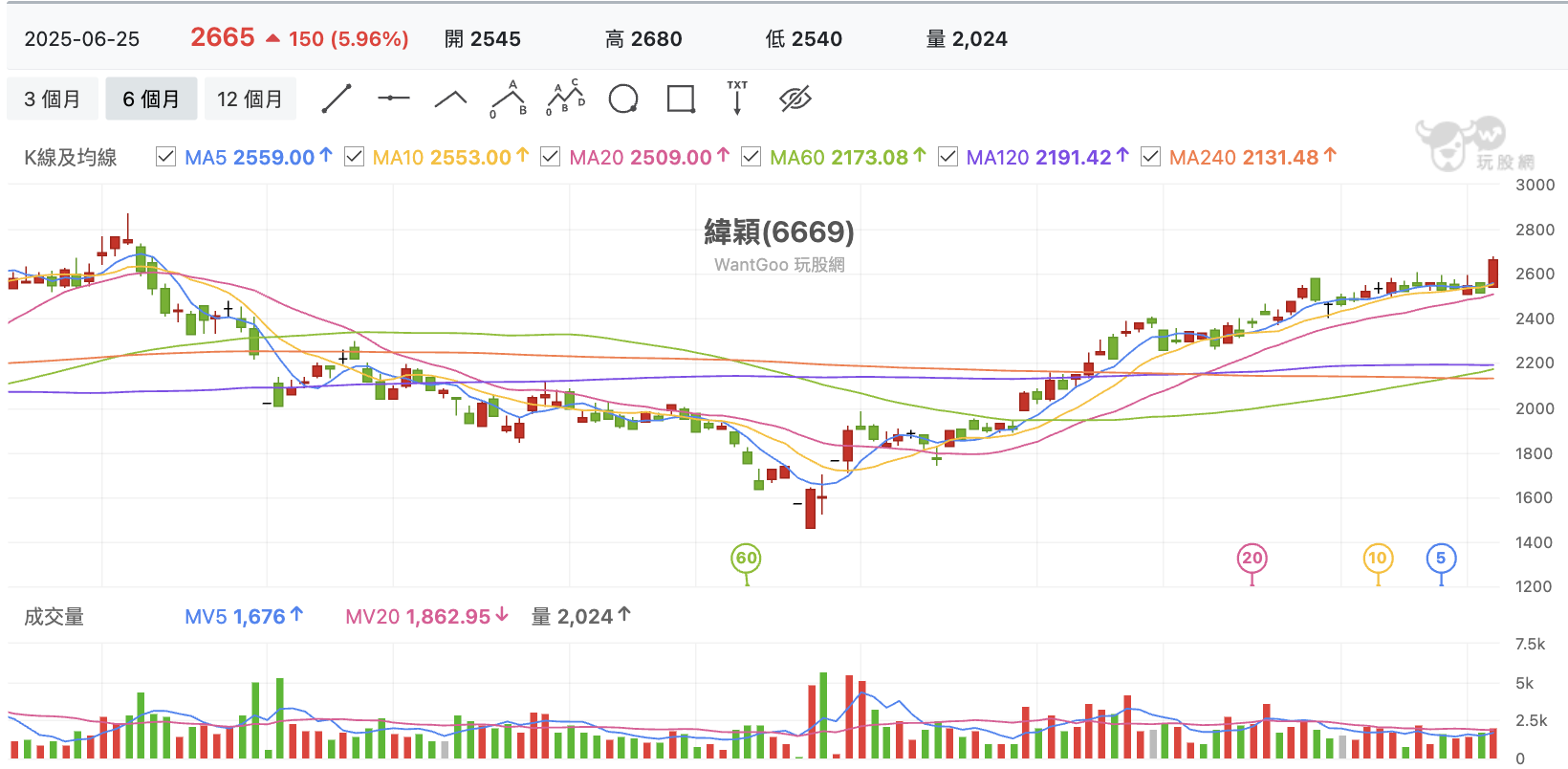Click the latest red candlestick
Image resolution: width=1568 pixels, height=769 pixels.
(1492, 273)
